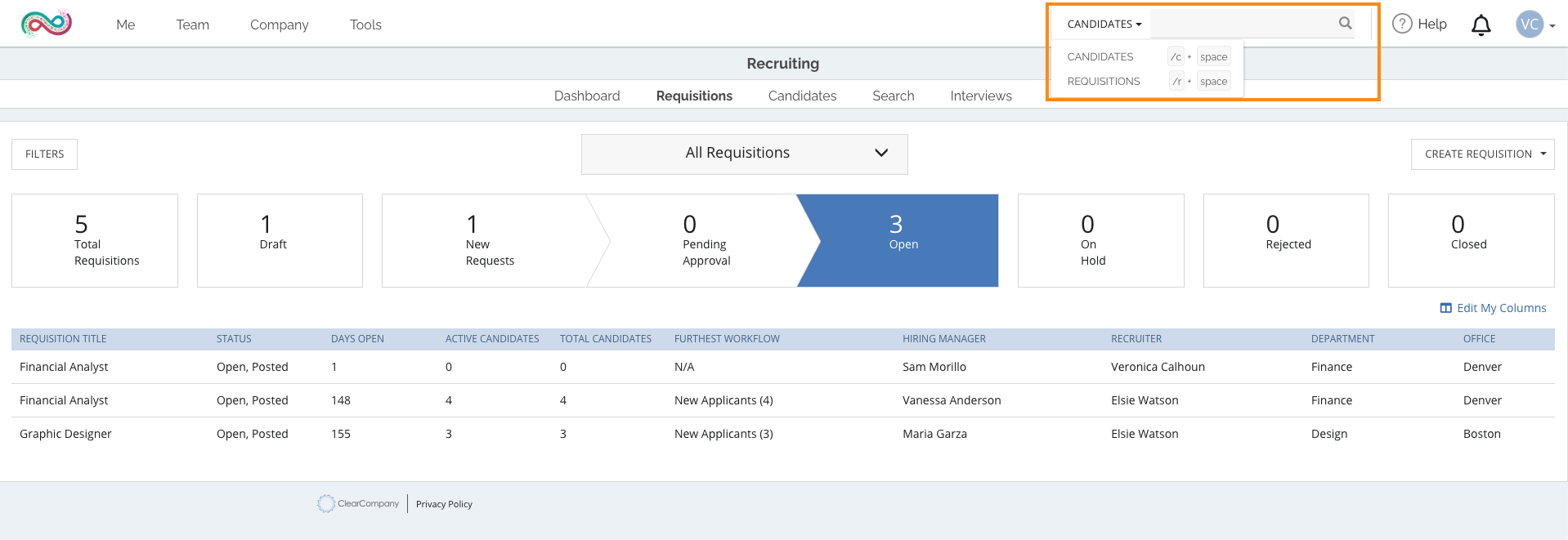
Task: Click Elsie Watson in Graphic Designer row
Action: pos(1145,434)
